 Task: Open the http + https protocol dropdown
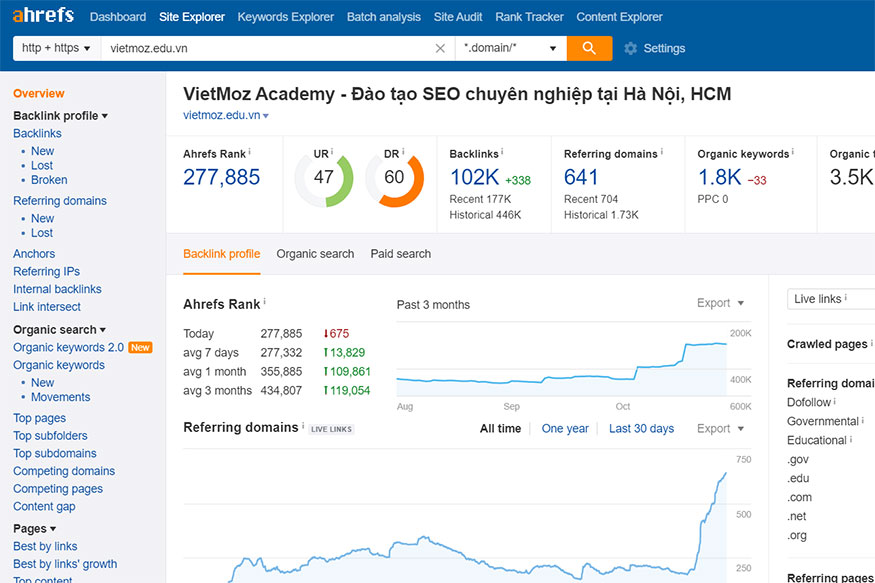click(56, 48)
